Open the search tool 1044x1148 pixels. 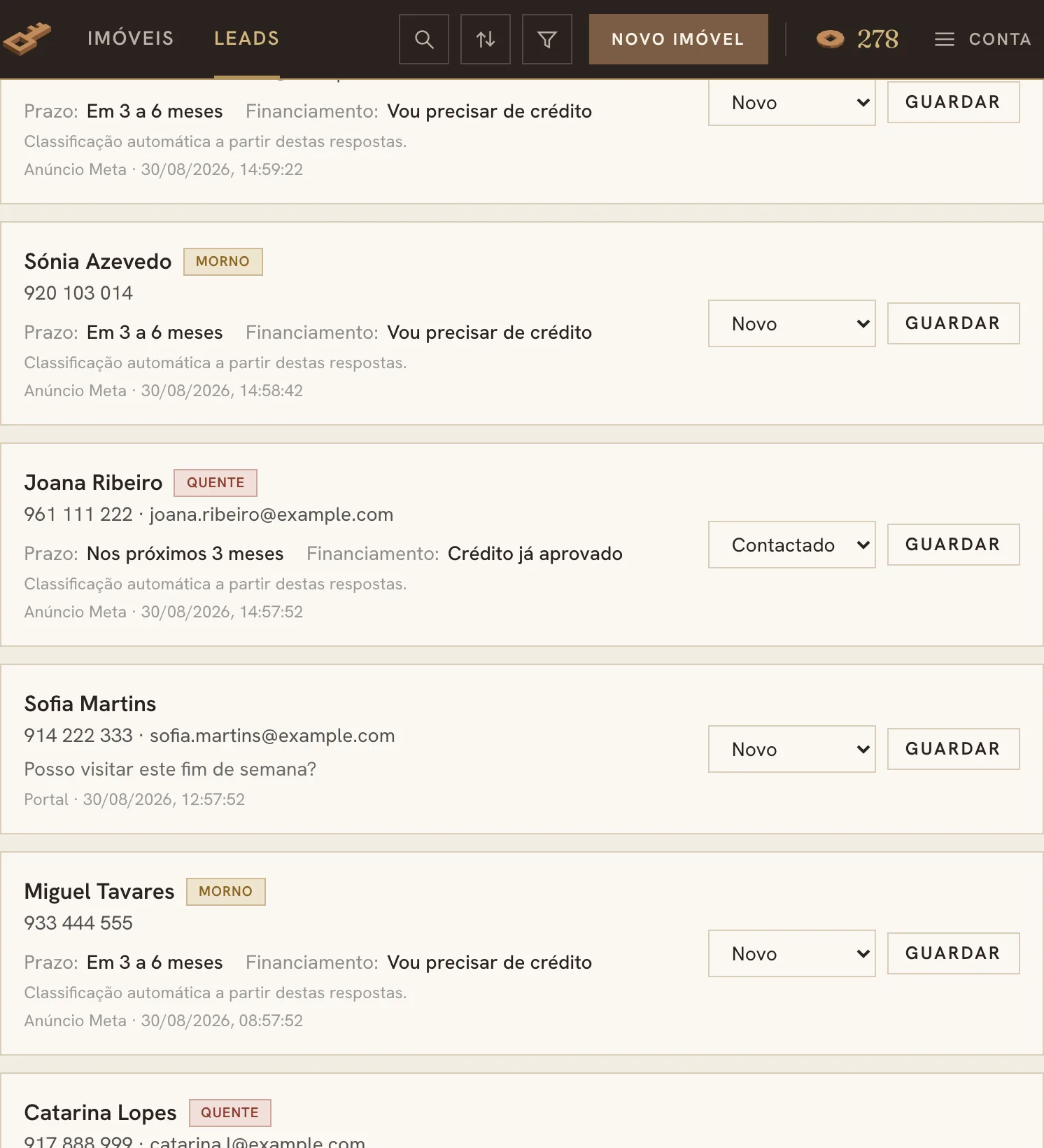(x=424, y=39)
